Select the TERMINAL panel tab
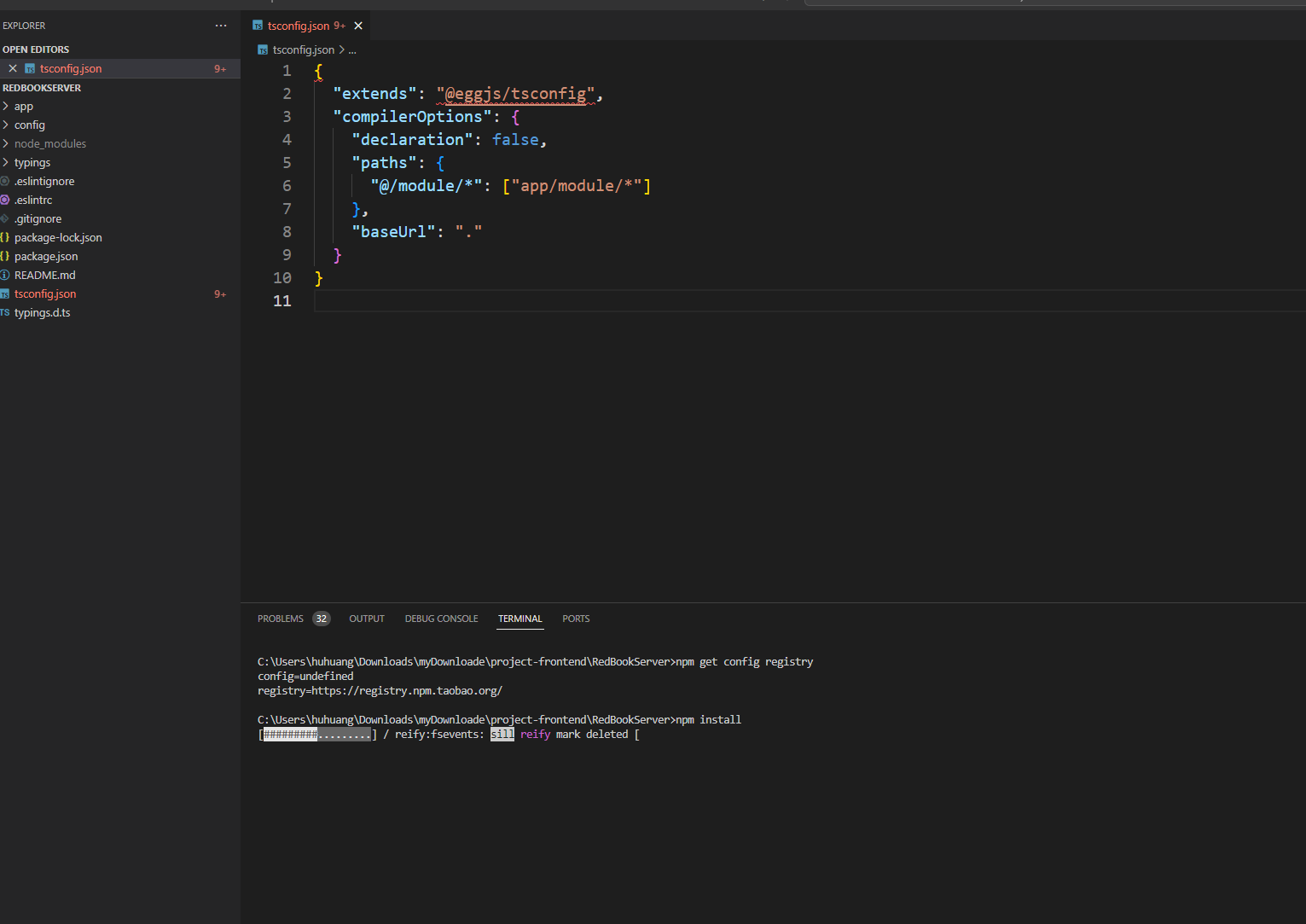Viewport: 1306px width, 924px height. [x=520, y=619]
